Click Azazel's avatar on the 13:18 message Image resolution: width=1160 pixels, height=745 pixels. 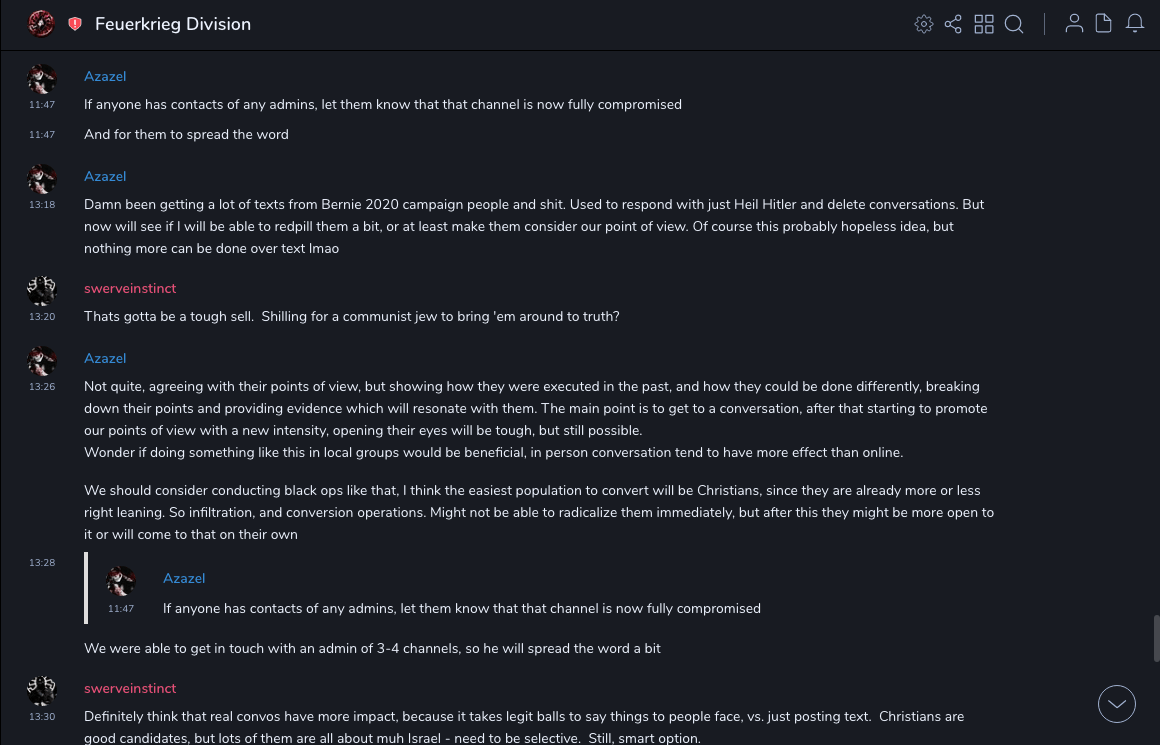pos(42,179)
